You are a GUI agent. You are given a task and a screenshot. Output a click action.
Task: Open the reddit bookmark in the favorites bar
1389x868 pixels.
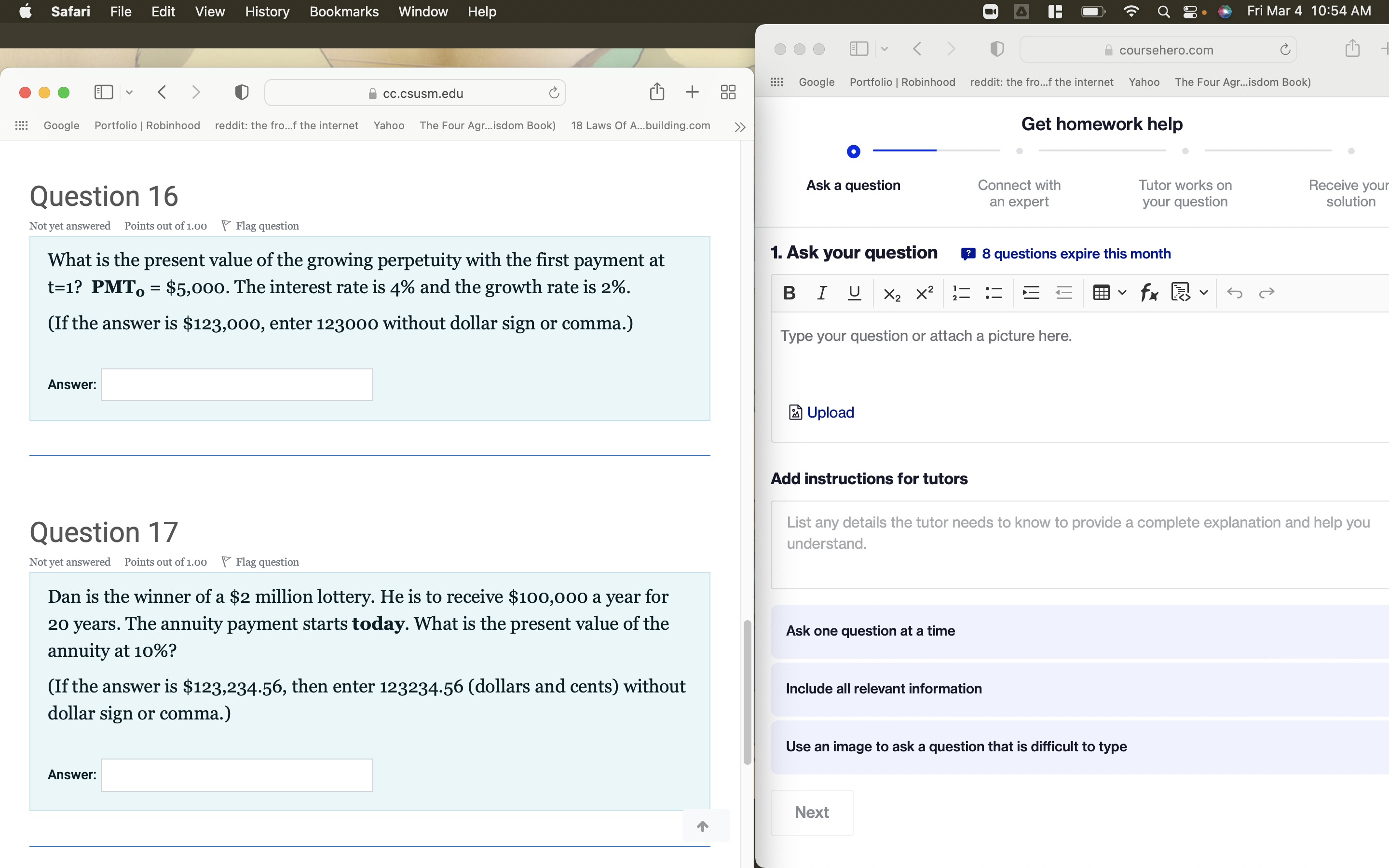287,125
